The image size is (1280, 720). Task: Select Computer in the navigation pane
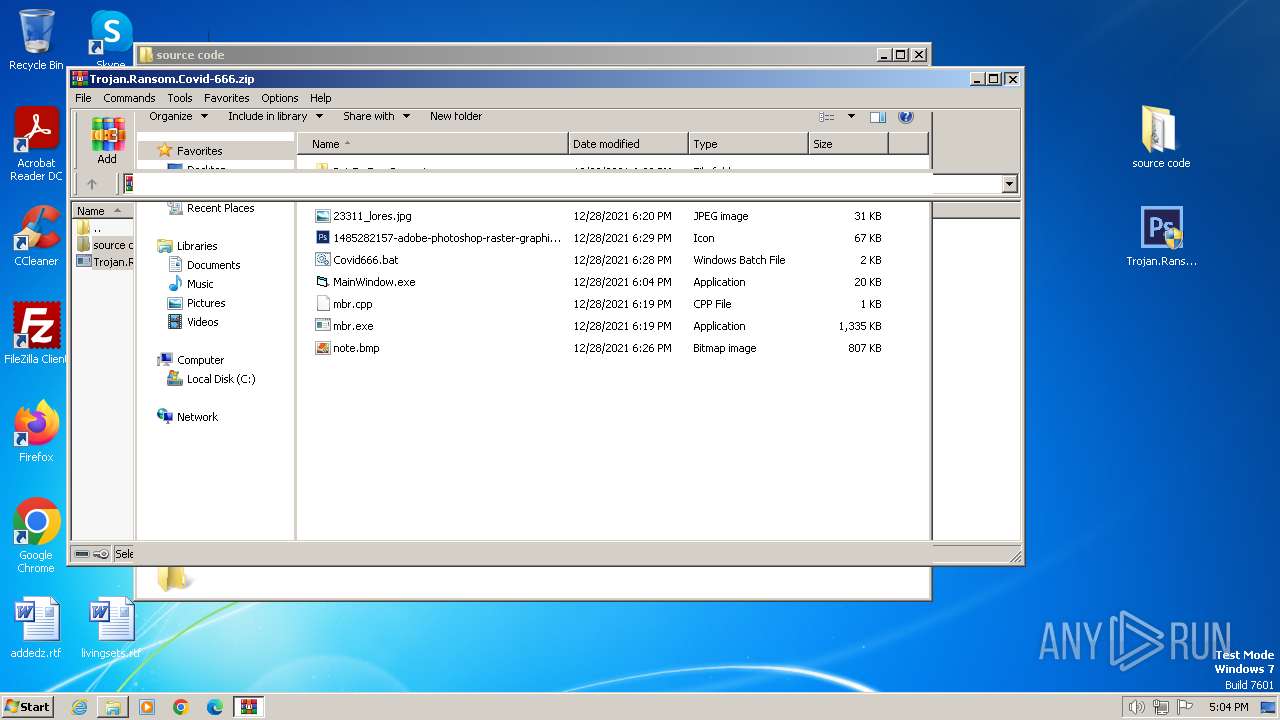tap(191, 360)
